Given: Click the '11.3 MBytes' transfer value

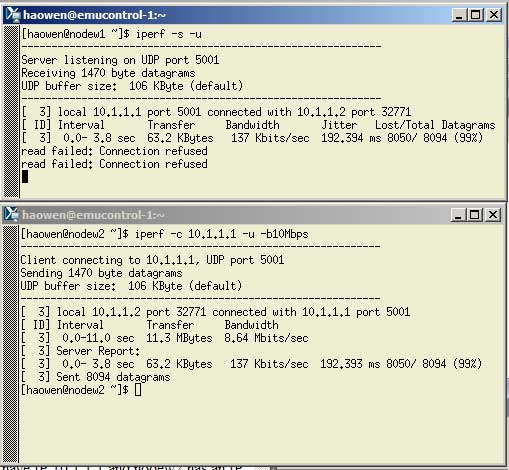Looking at the screenshot, I should pyautogui.click(x=179, y=338).
